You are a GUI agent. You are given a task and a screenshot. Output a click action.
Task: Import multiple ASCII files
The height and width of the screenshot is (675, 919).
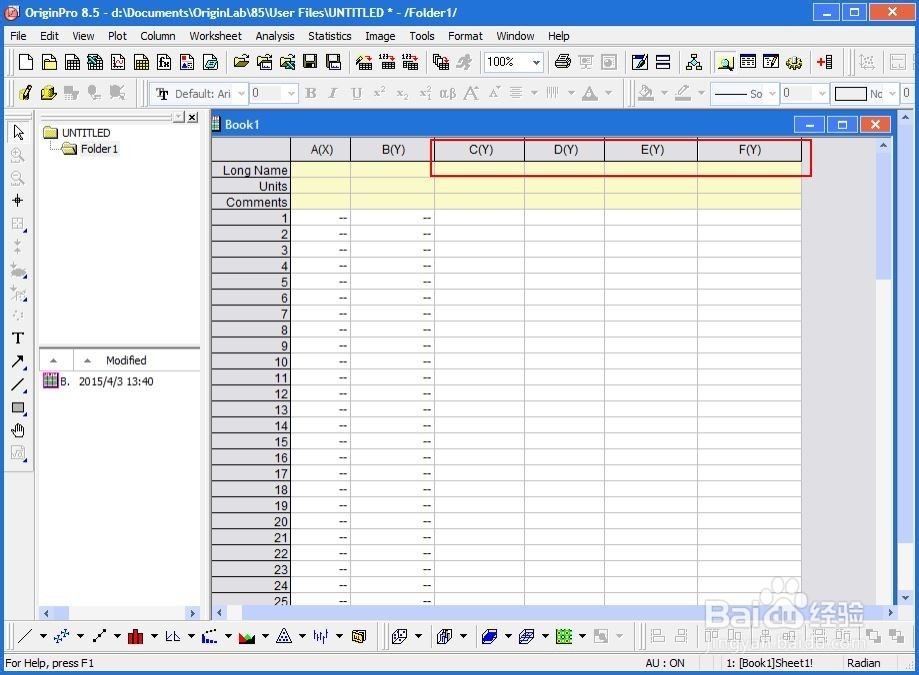(x=410, y=62)
